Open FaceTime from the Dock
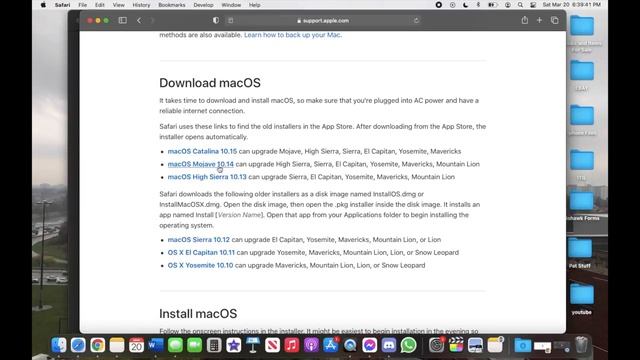This screenshot has width=640, height=360. click(x=194, y=345)
